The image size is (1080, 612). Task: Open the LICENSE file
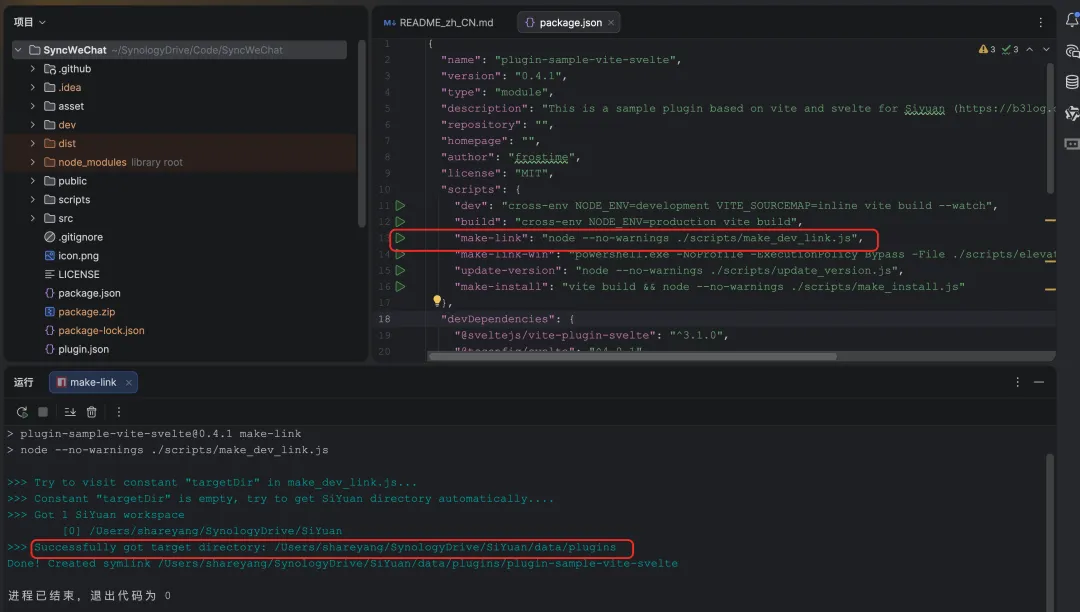(x=72, y=274)
